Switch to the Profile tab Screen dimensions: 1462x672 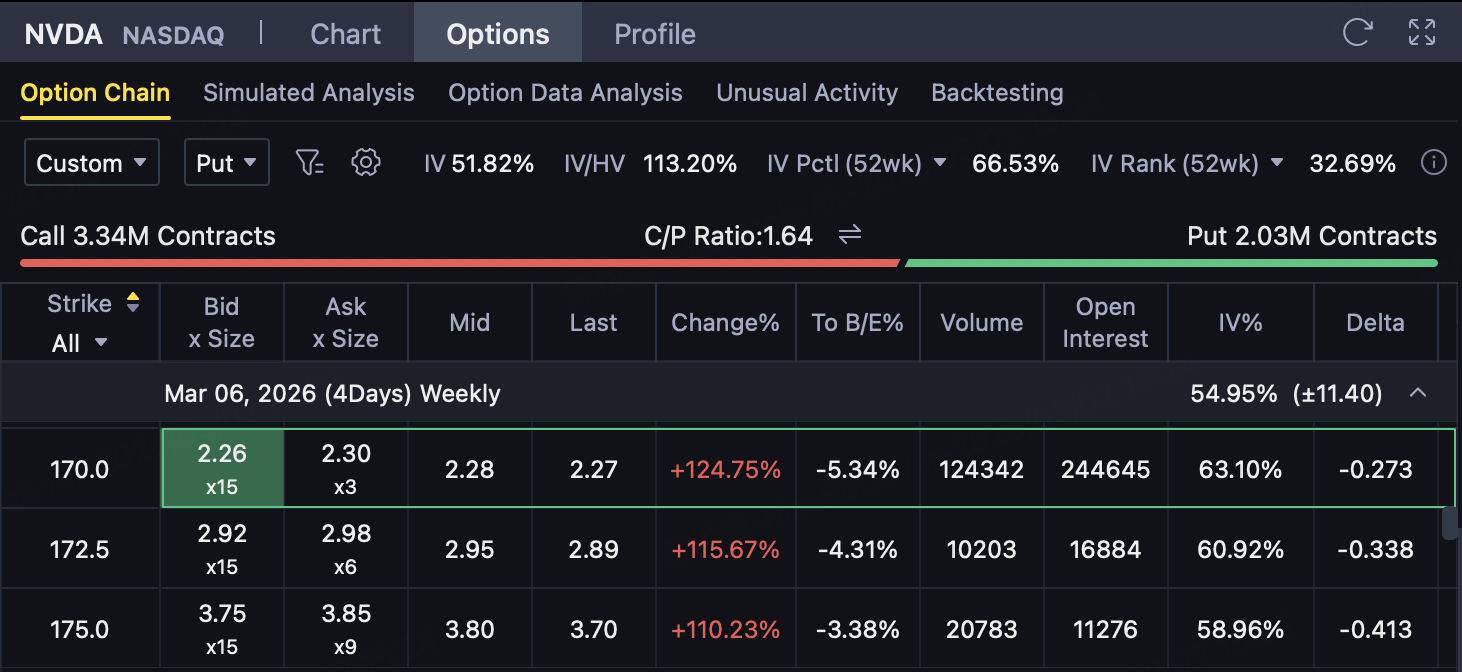(654, 34)
